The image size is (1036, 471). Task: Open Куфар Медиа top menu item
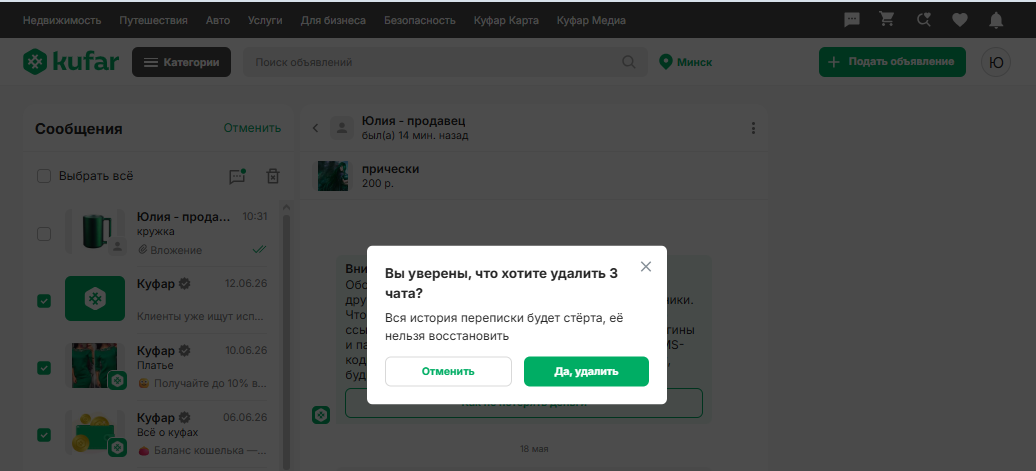(x=591, y=20)
